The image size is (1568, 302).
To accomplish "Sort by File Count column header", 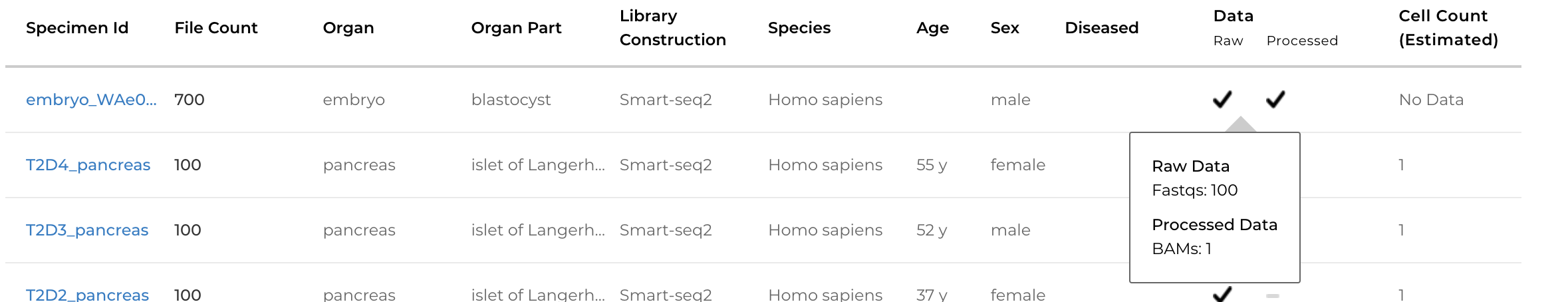I will pyautogui.click(x=215, y=28).
